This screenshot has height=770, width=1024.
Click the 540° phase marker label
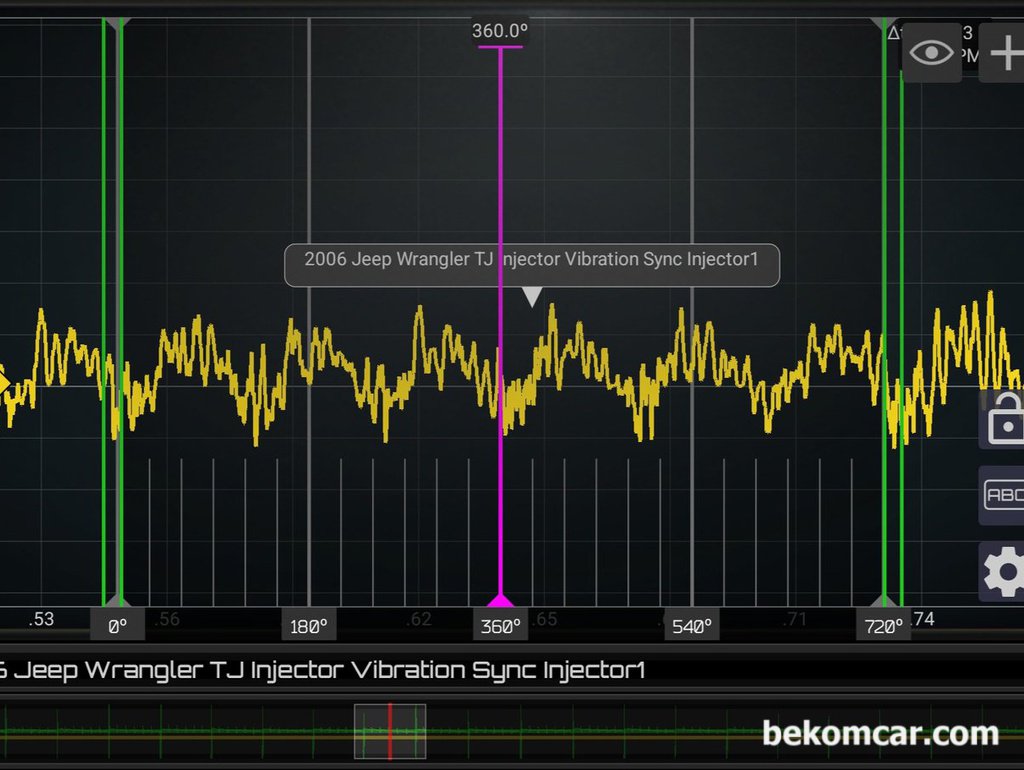(692, 627)
